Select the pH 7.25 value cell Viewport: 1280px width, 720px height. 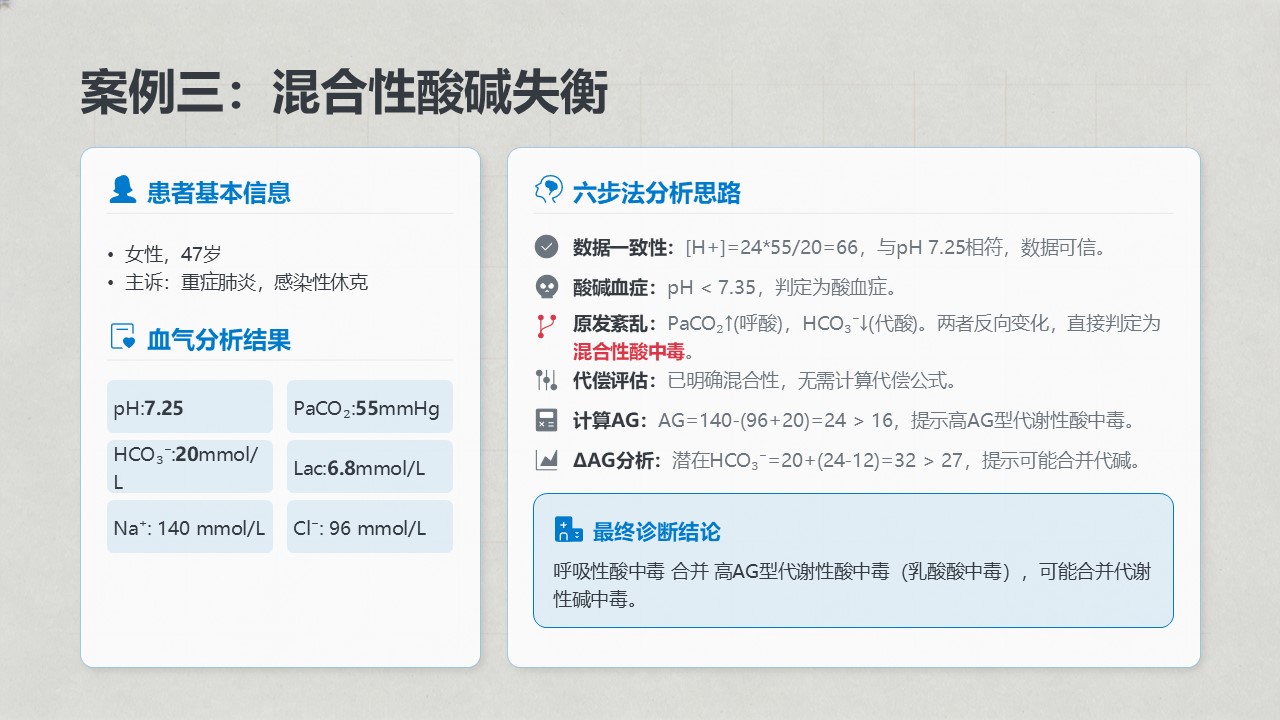tap(190, 407)
